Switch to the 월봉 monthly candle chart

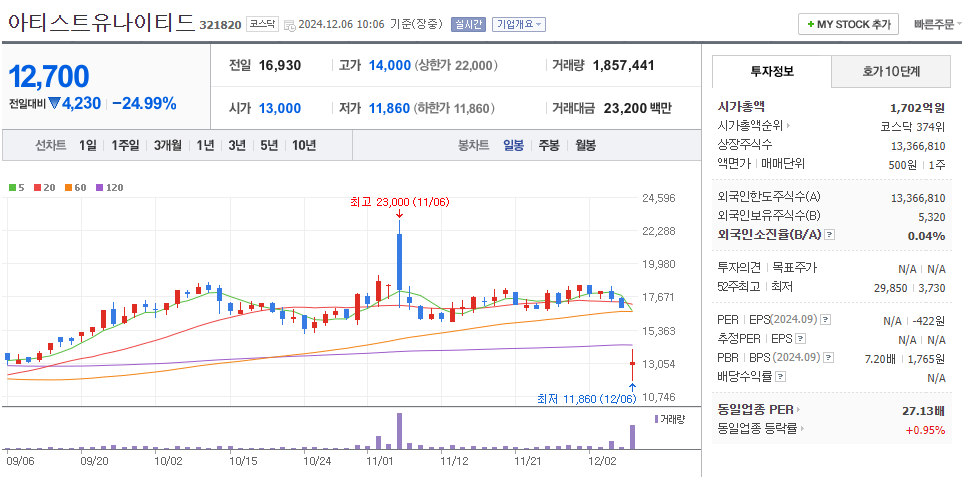(585, 146)
